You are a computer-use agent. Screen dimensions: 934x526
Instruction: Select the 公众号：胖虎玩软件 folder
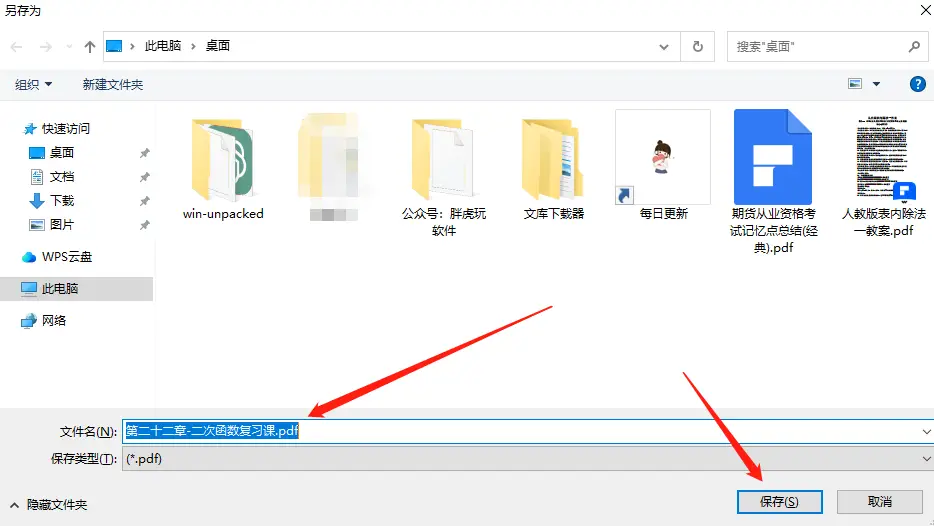tap(444, 177)
